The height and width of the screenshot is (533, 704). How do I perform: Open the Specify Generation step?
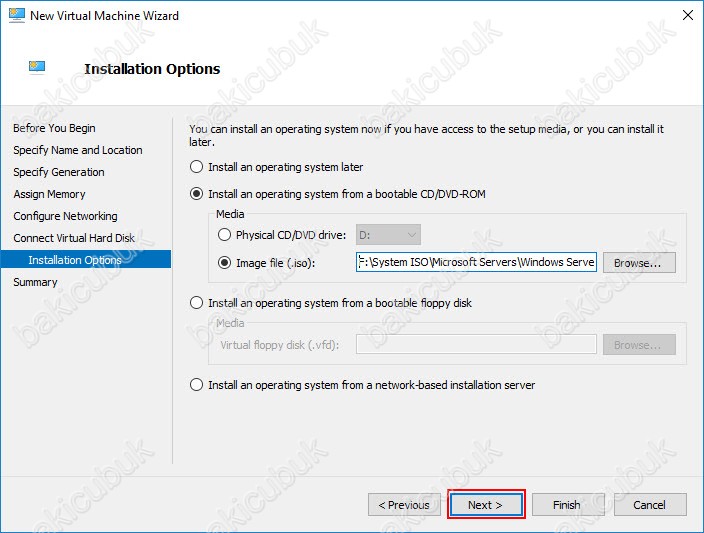(x=59, y=172)
